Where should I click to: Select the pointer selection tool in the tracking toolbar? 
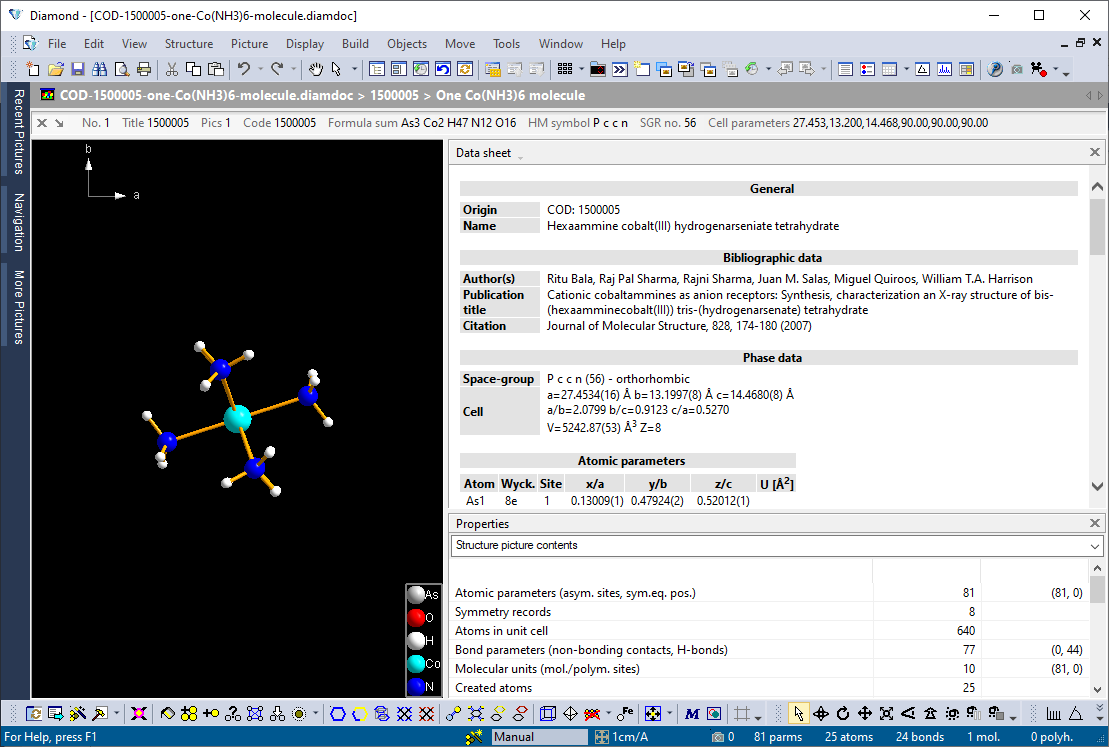pos(799,713)
